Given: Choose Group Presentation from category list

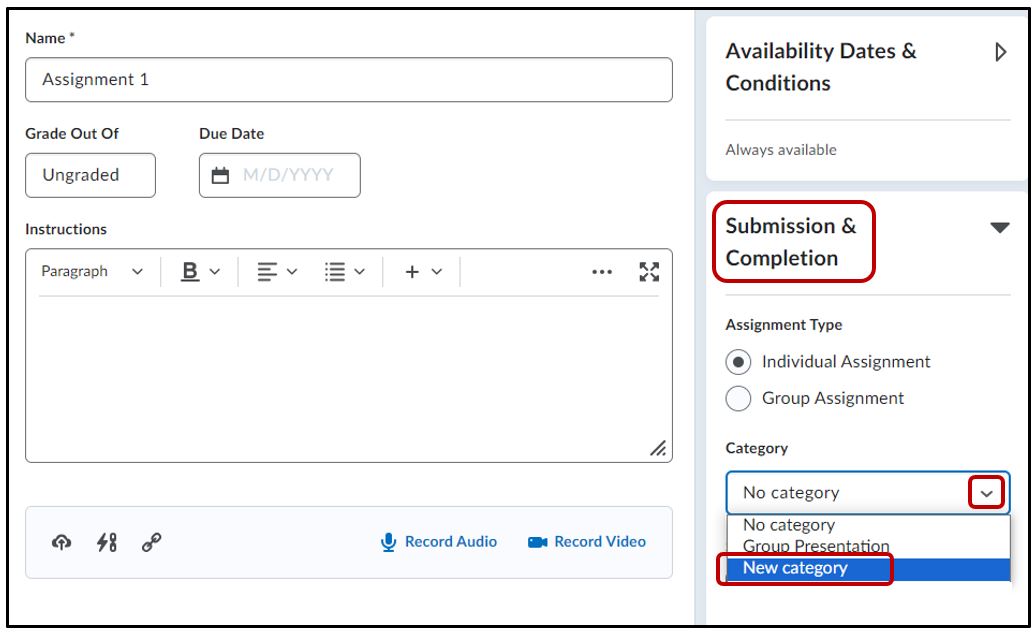Looking at the screenshot, I should [x=815, y=546].
